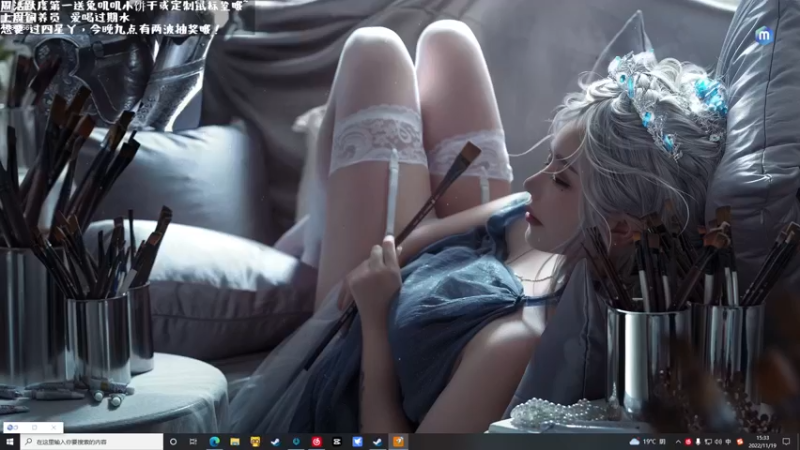Viewport: 800px width, 450px height.
Task: Open the teal power-circle app on taskbar
Action: tap(296, 442)
